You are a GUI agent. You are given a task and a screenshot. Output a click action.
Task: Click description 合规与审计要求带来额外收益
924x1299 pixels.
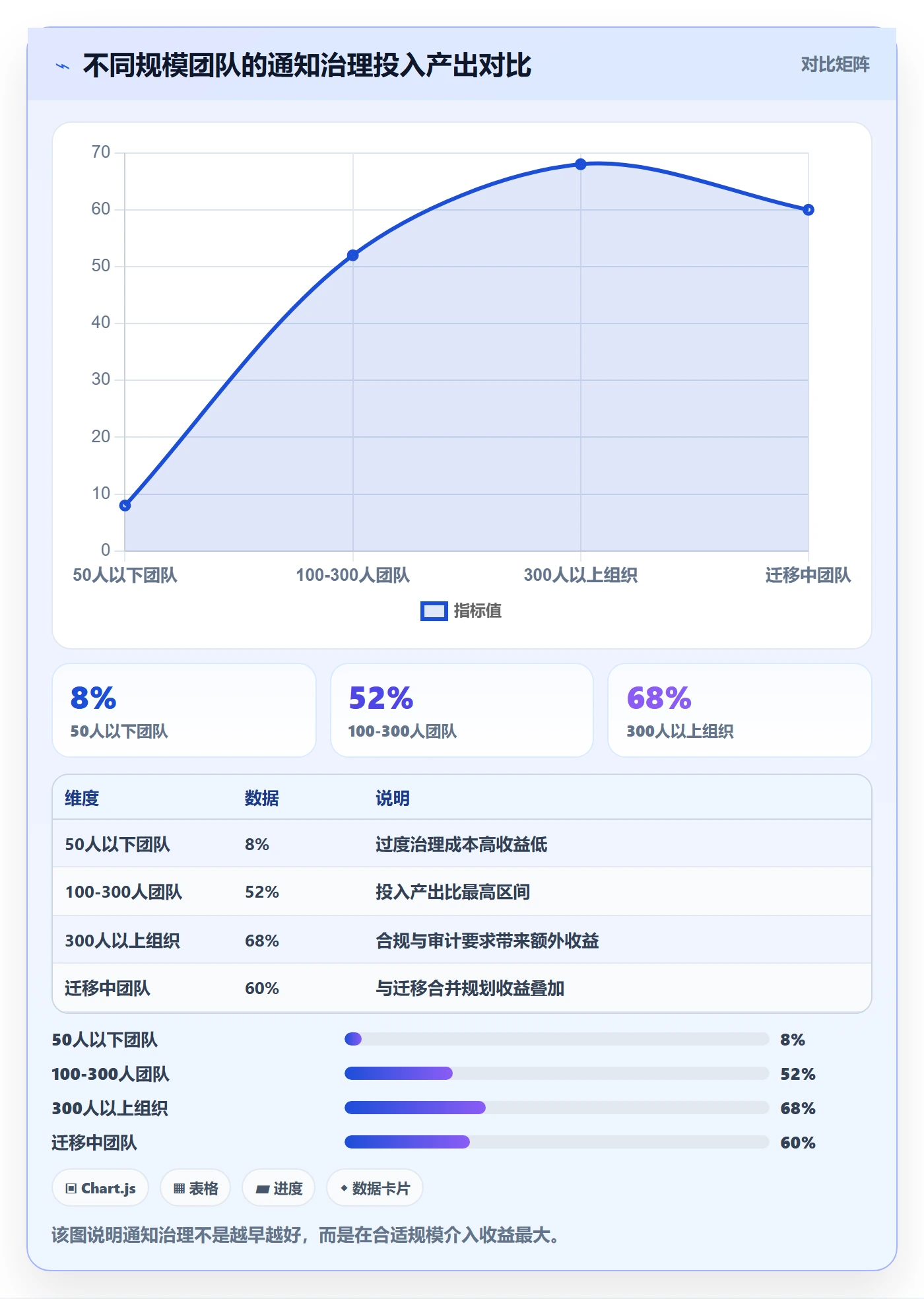487,941
